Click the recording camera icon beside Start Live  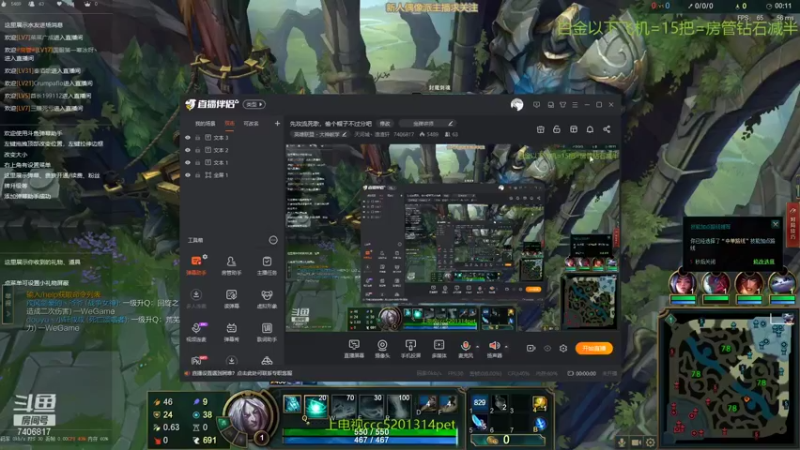coord(531,348)
